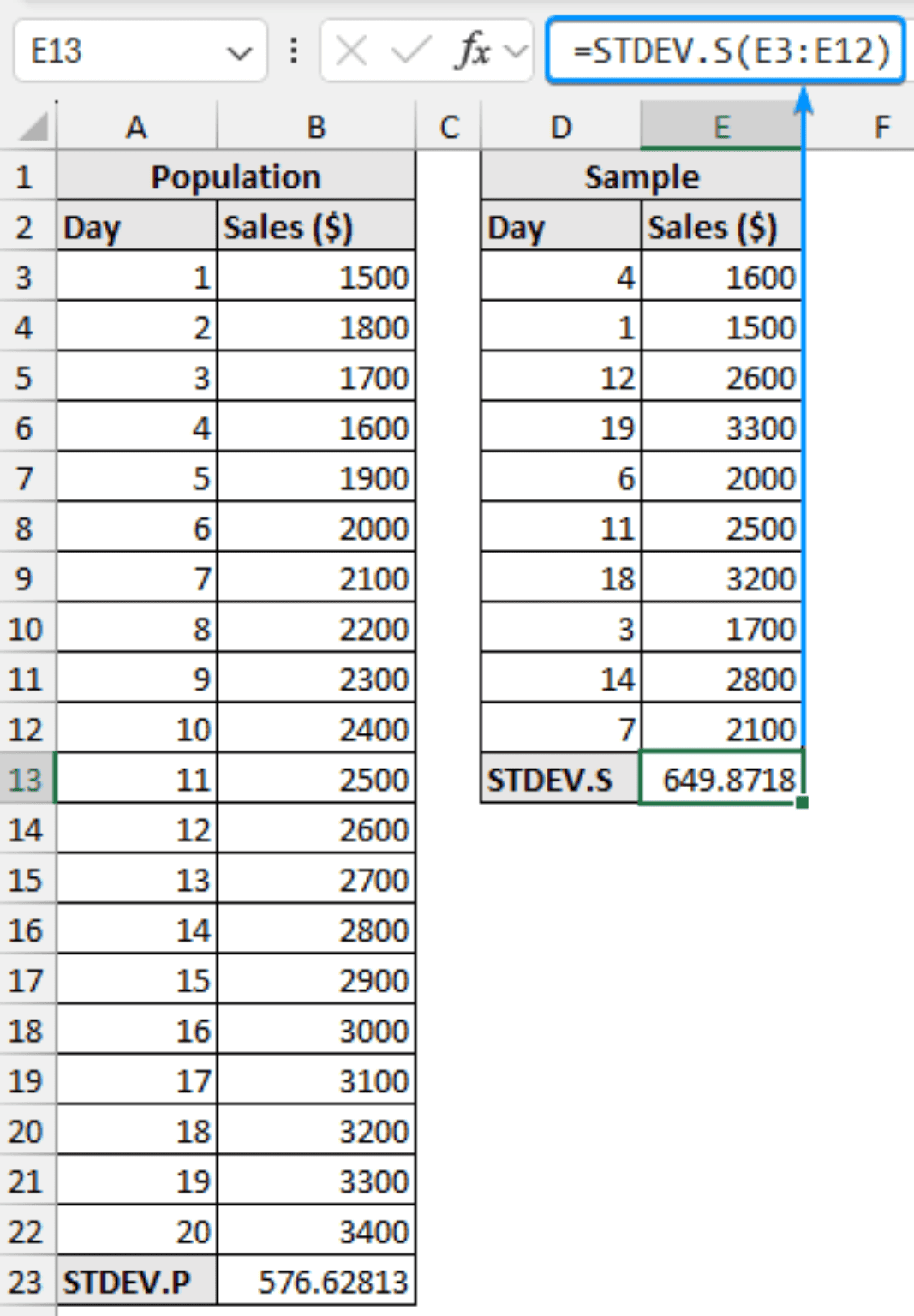Open the Name Box dropdown arrow
Screen dimensions: 914x1316
tap(237, 49)
